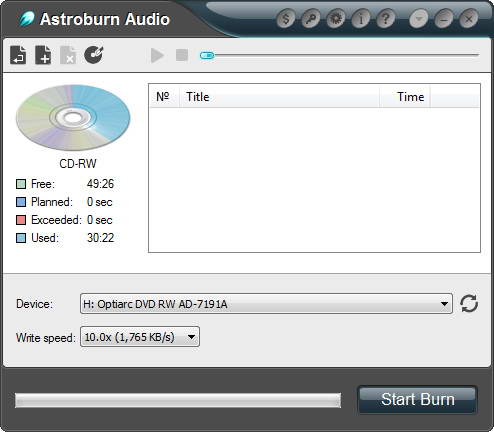Click the erase disc icon

(94, 55)
